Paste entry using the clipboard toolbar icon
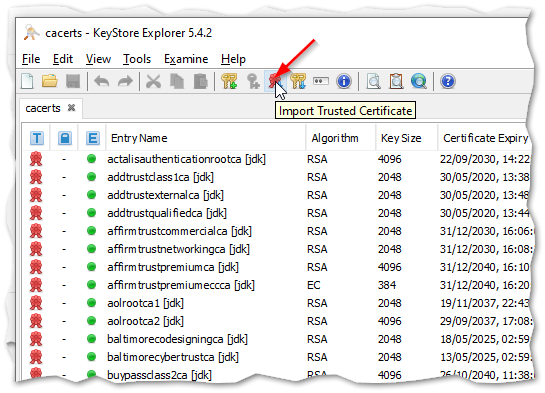Viewport: 545px width, 393px height. [x=201, y=81]
